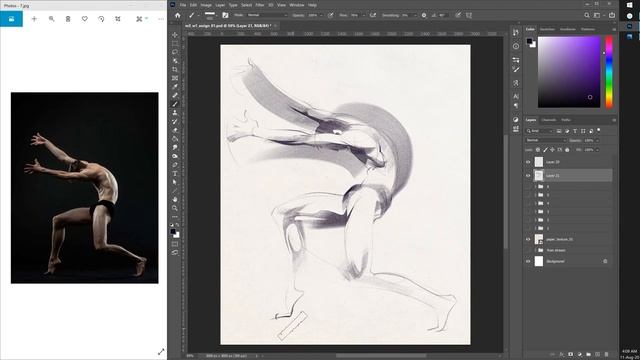Select the Eyedropper tool
The image size is (640, 360).
tap(175, 87)
